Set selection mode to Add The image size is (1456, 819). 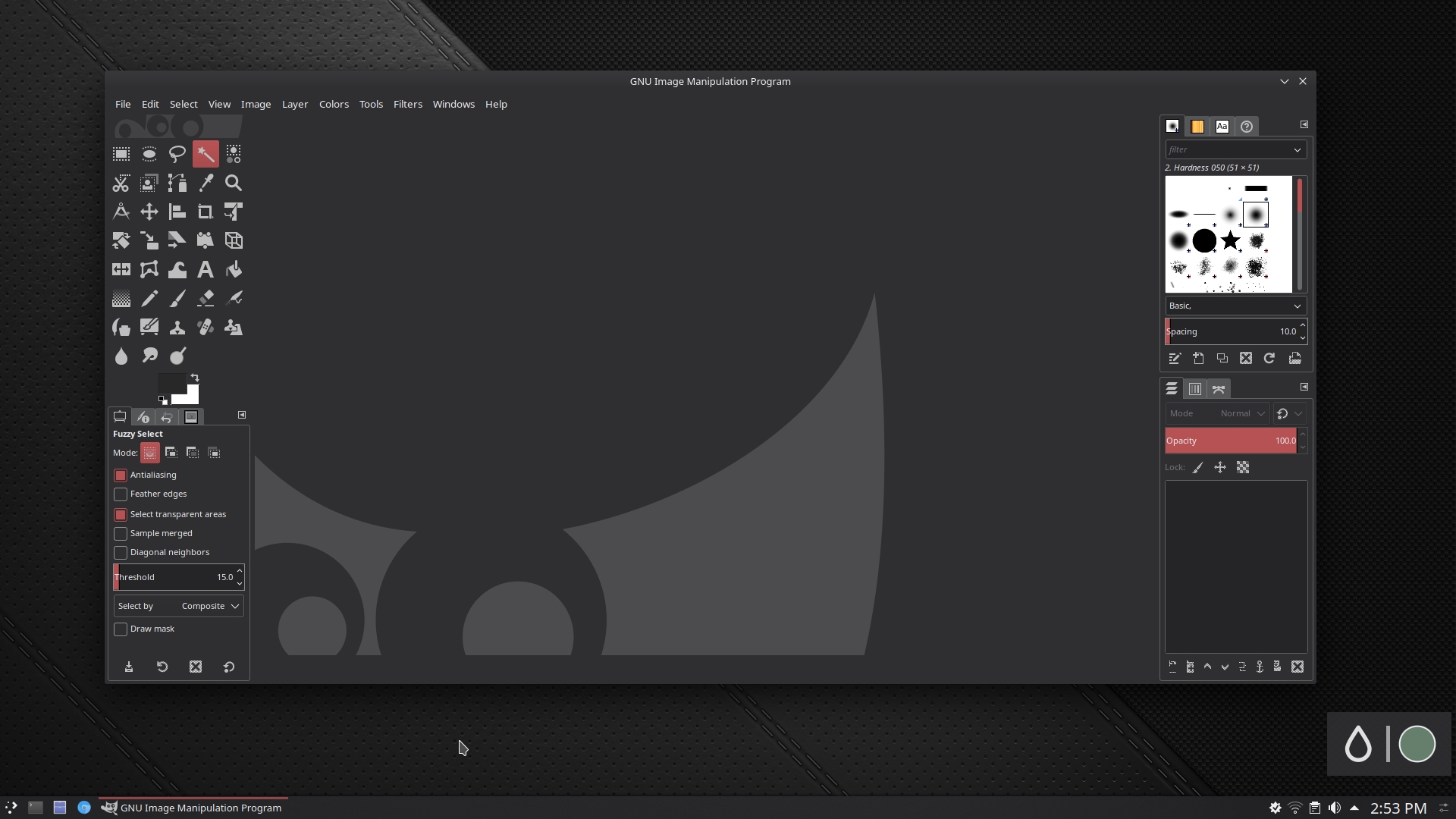171,453
